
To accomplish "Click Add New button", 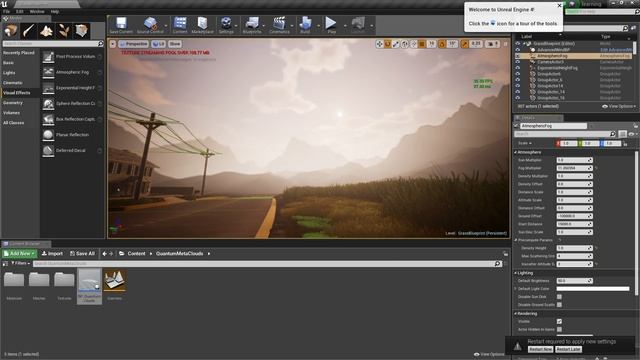I will 20,253.
